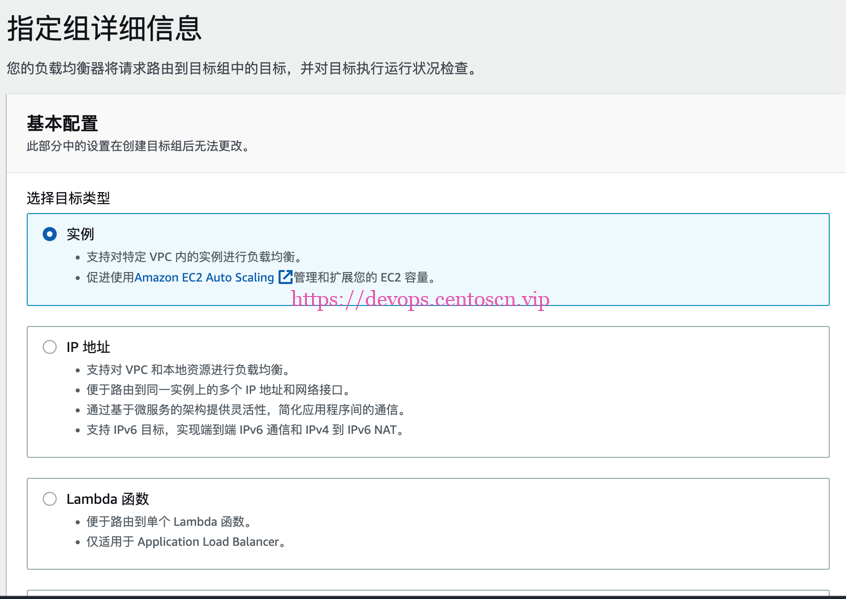Click bullet about 基于微服务的架构 flexibility

click(246, 410)
